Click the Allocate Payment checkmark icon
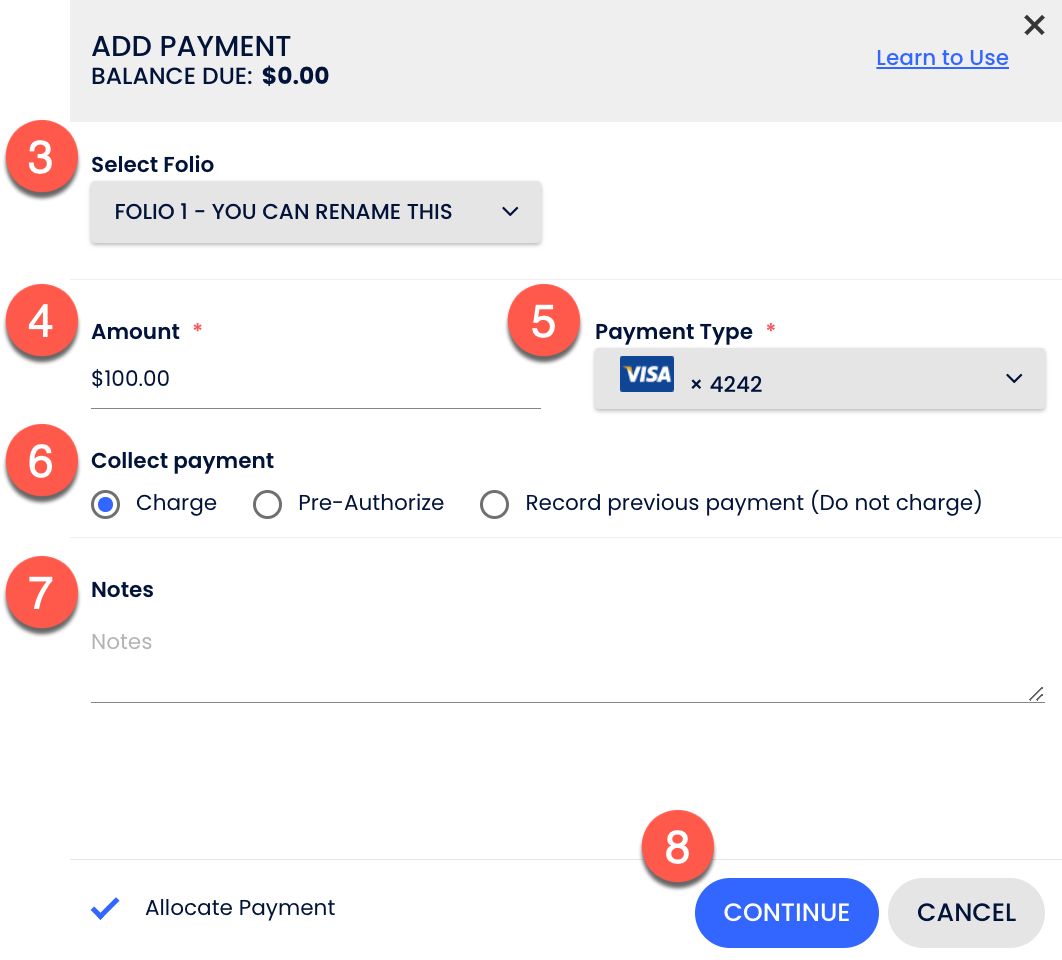The width and height of the screenshot is (1062, 960). (x=105, y=908)
